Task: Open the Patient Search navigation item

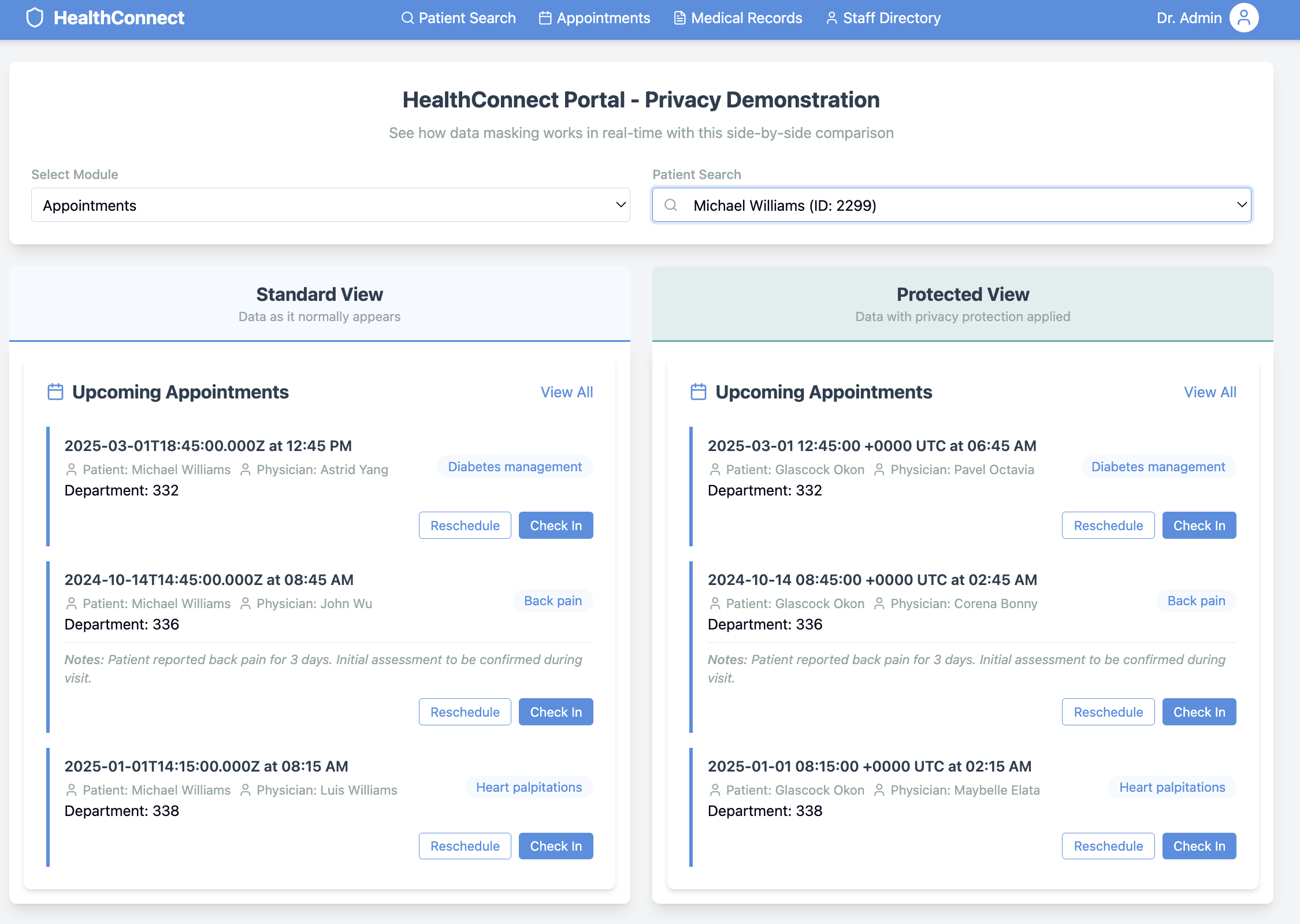Action: (x=459, y=18)
